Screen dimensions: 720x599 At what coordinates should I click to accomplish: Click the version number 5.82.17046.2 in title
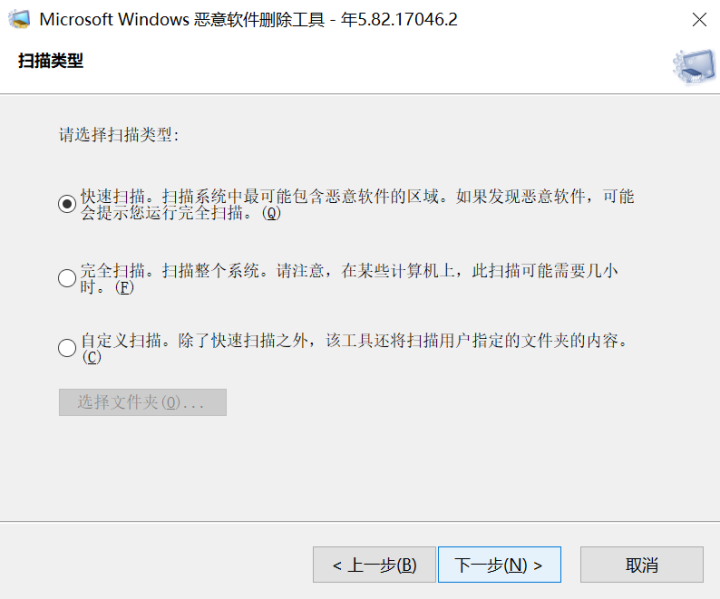[x=407, y=20]
